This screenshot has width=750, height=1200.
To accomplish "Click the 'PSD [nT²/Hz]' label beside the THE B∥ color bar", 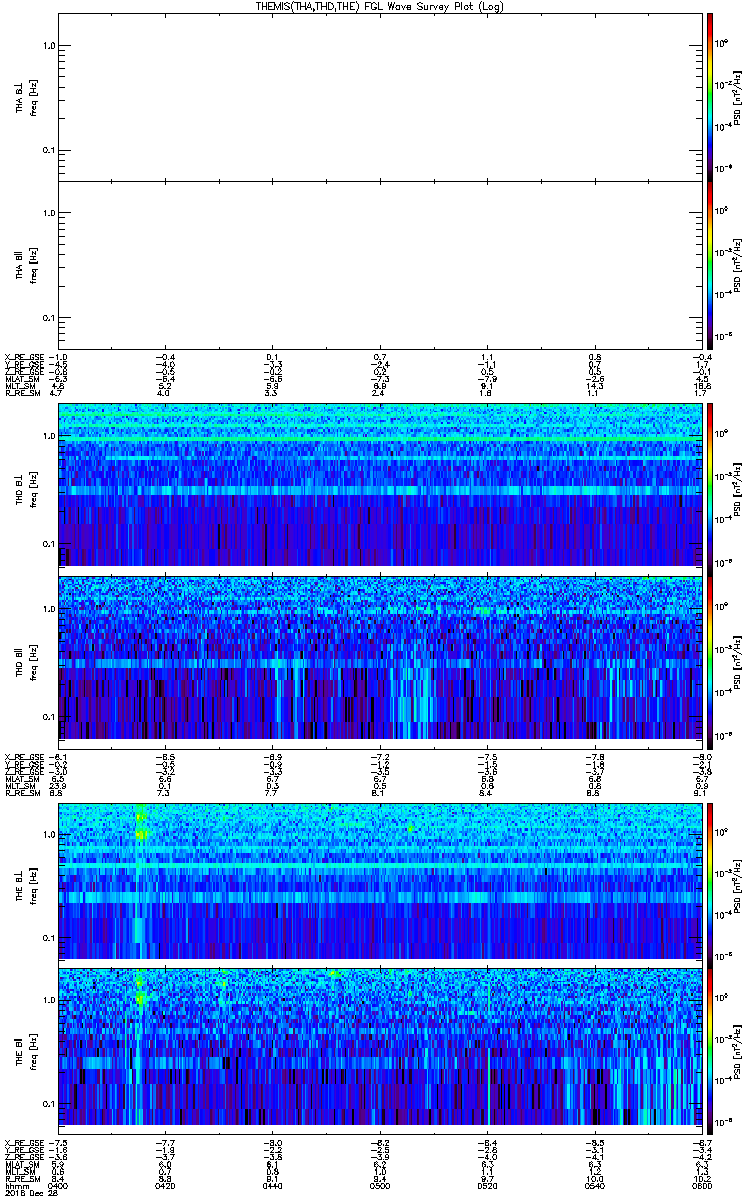I will 735,1050.
